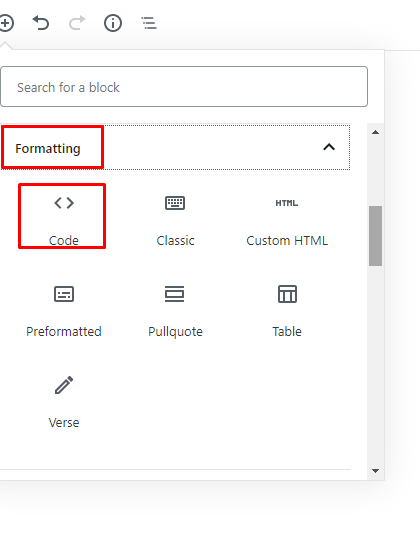Open the block navigation list icon
The image size is (420, 559).
149,23
